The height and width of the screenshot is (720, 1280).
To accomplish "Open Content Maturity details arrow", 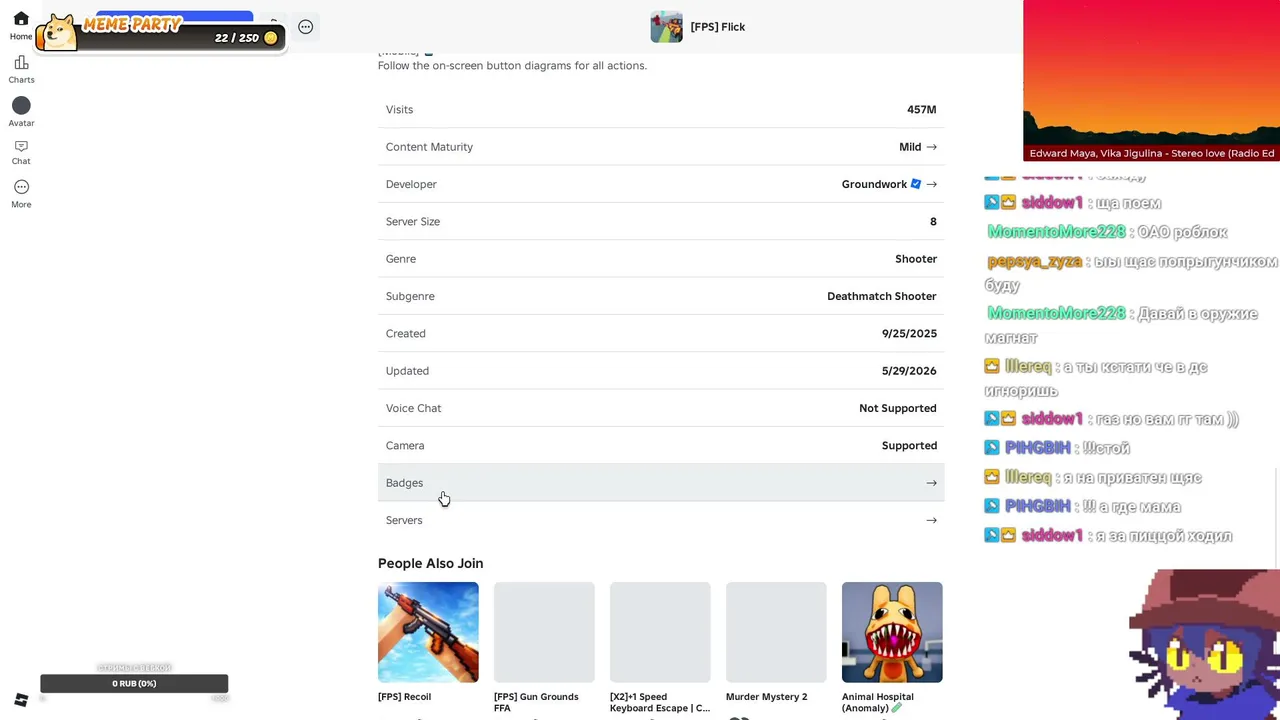I will [931, 147].
